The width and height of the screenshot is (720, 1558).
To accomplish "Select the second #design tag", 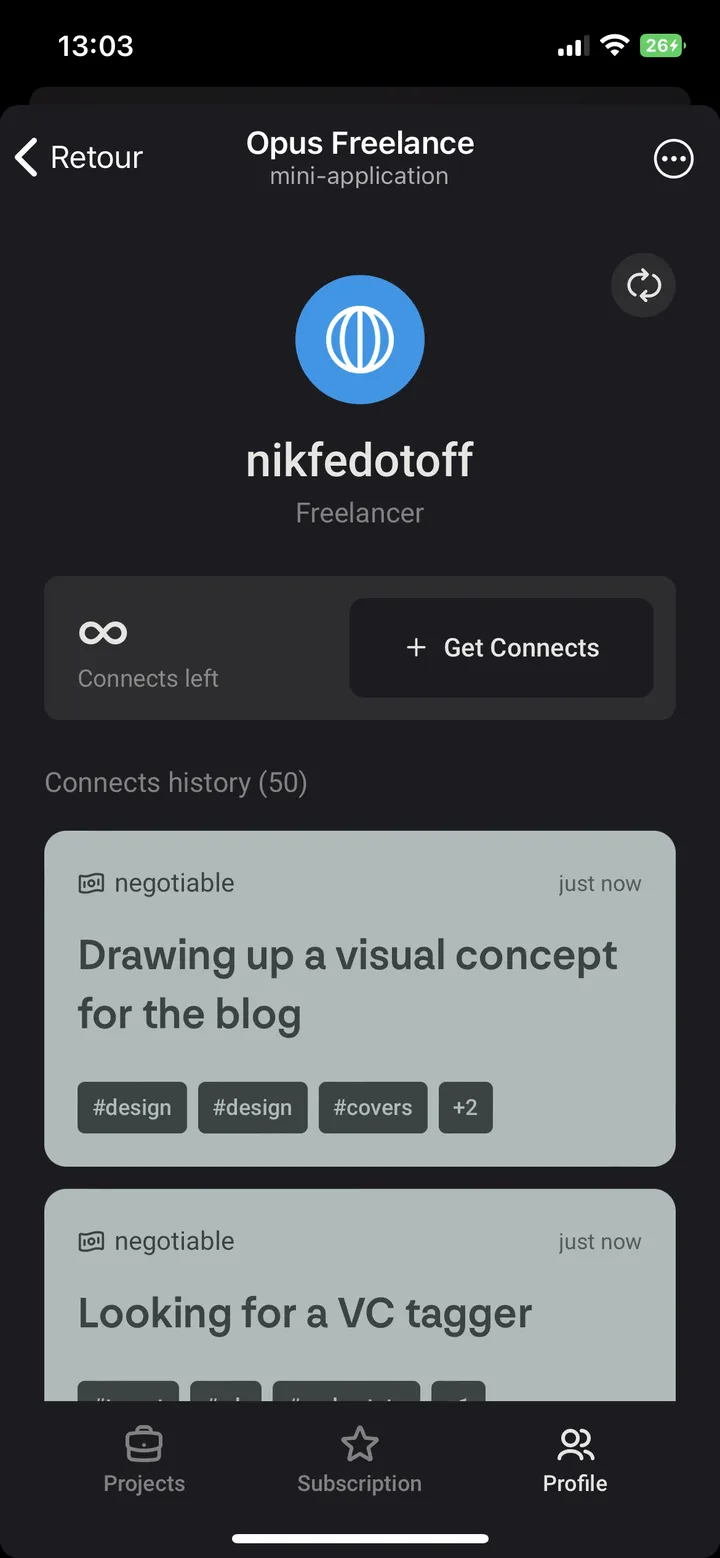I will click(252, 1107).
